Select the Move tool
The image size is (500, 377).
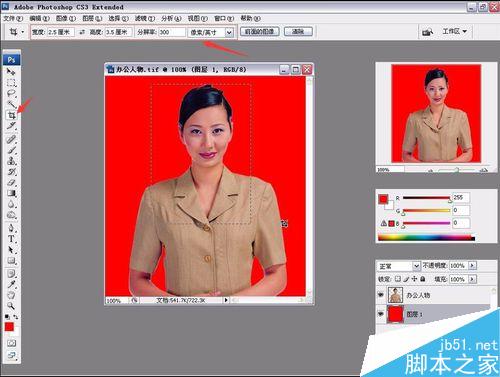[12, 71]
